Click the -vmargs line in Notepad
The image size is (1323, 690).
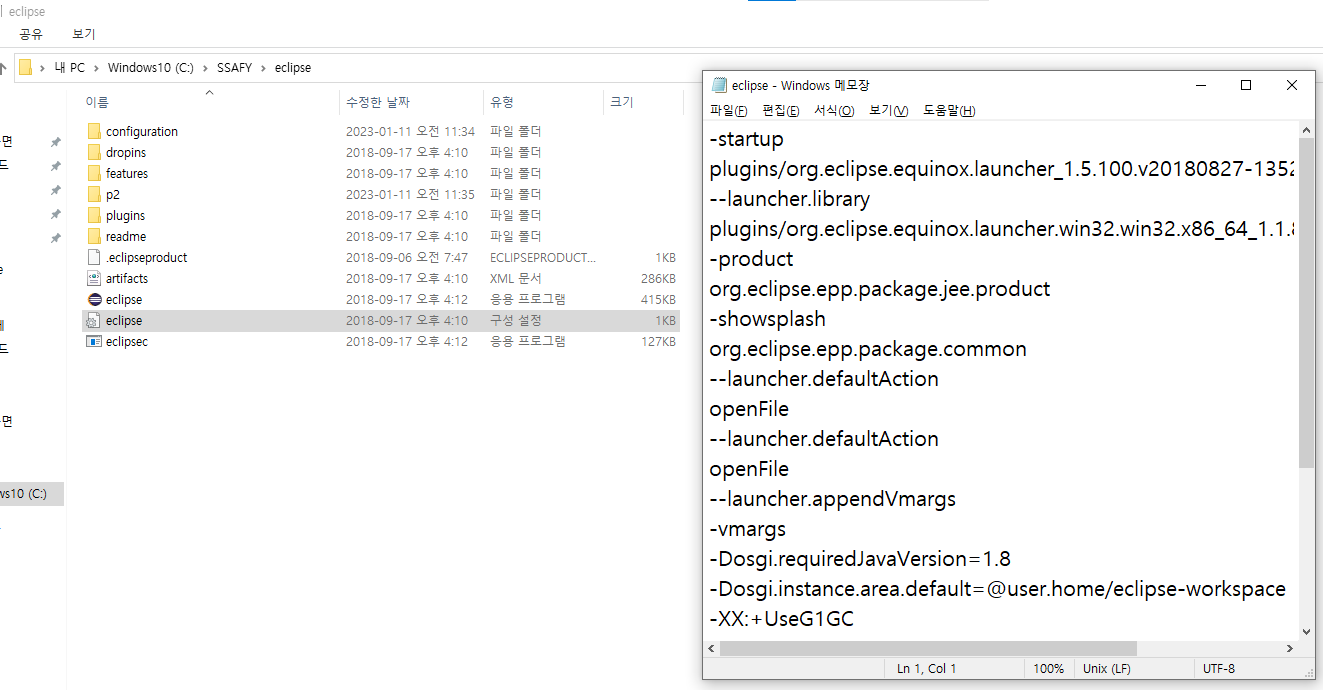[x=748, y=529]
